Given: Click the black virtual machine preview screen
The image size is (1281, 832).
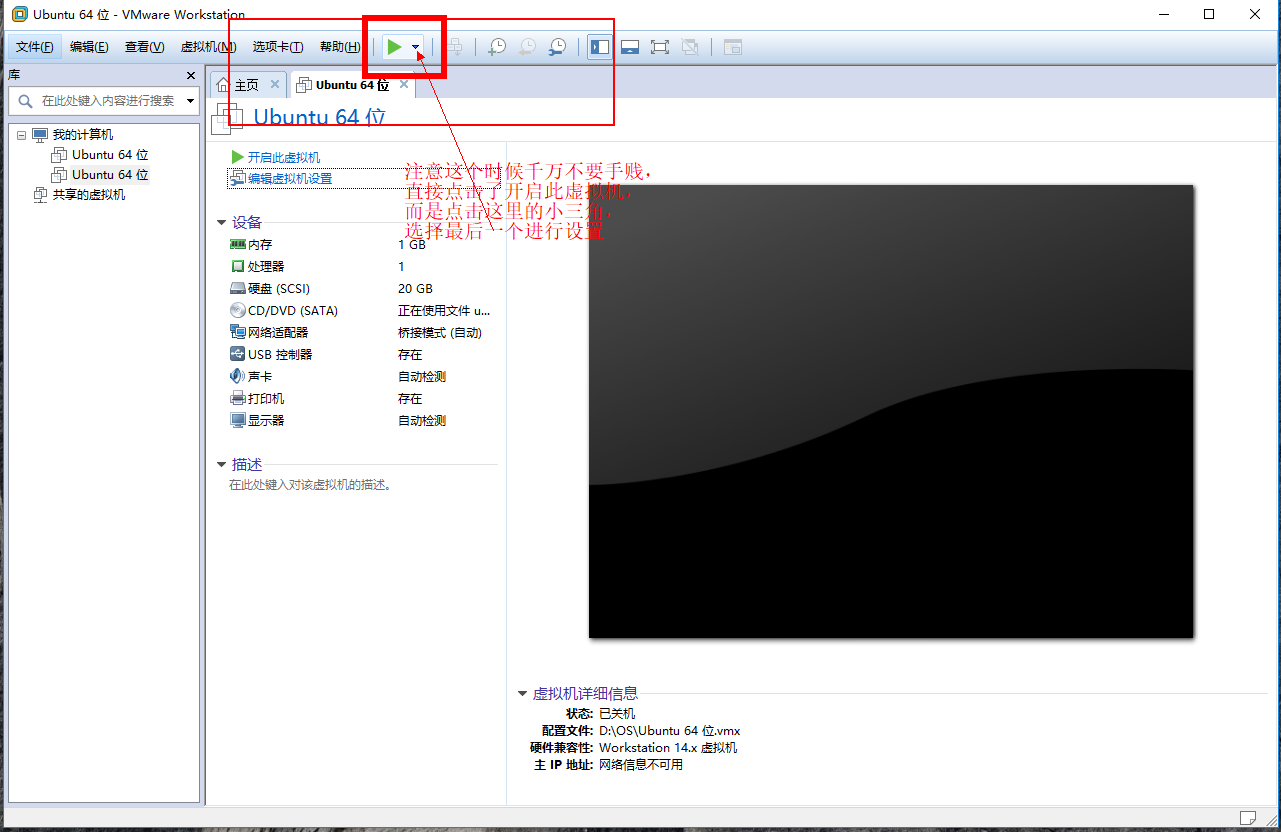Looking at the screenshot, I should point(891,411).
